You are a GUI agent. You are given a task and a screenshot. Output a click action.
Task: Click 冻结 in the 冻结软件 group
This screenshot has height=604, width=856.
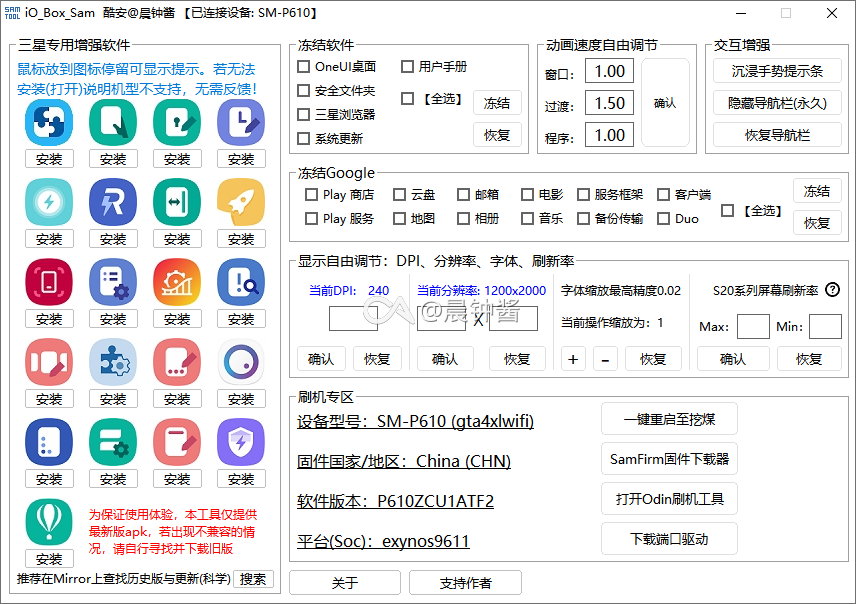tap(497, 103)
